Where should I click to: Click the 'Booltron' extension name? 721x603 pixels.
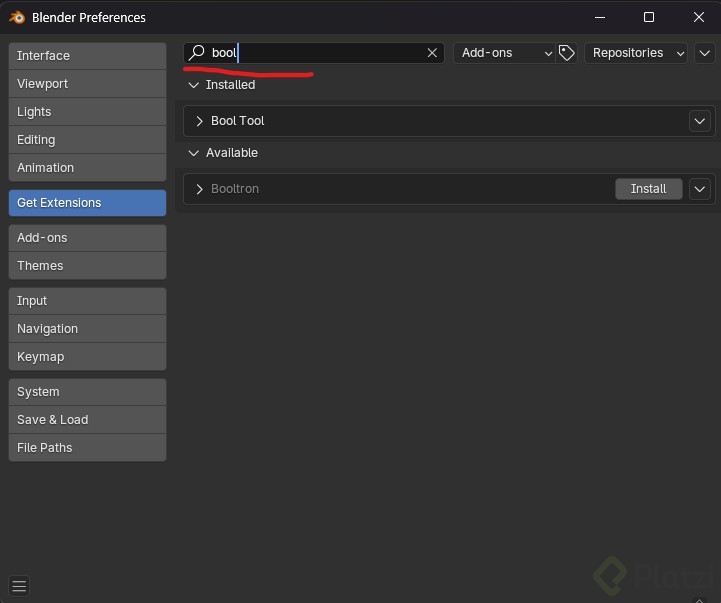(x=235, y=189)
